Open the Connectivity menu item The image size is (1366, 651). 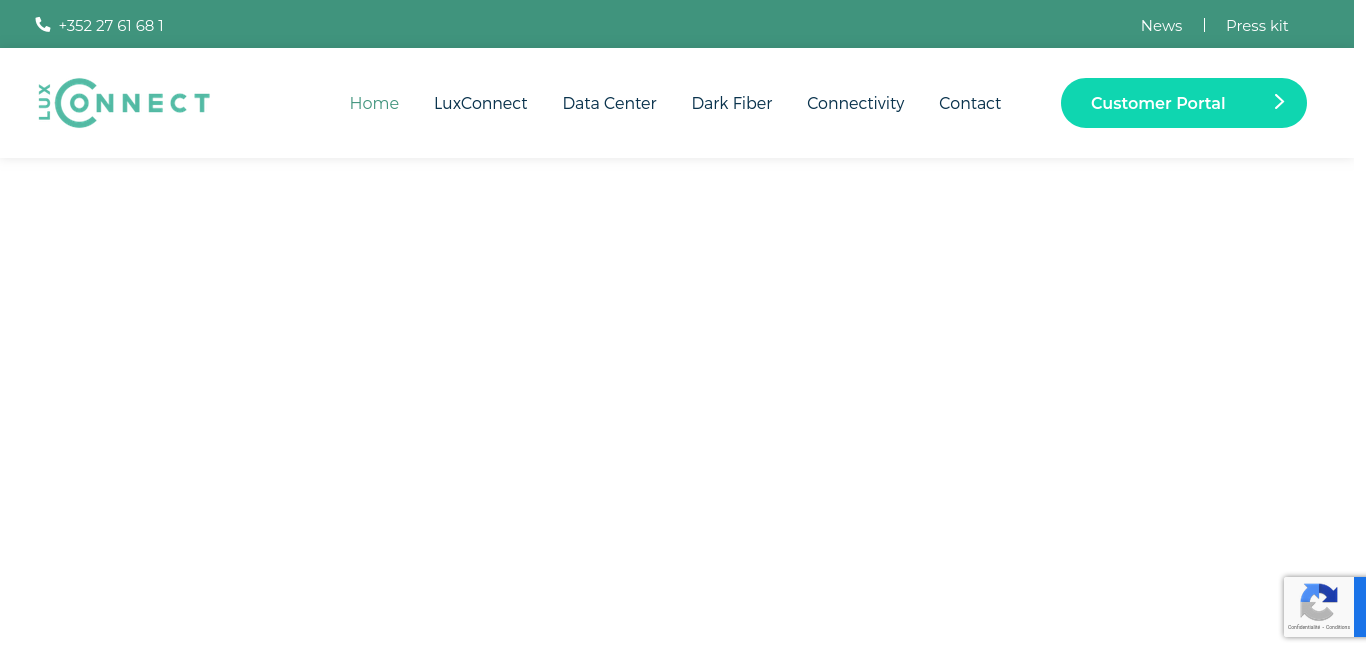(x=855, y=104)
